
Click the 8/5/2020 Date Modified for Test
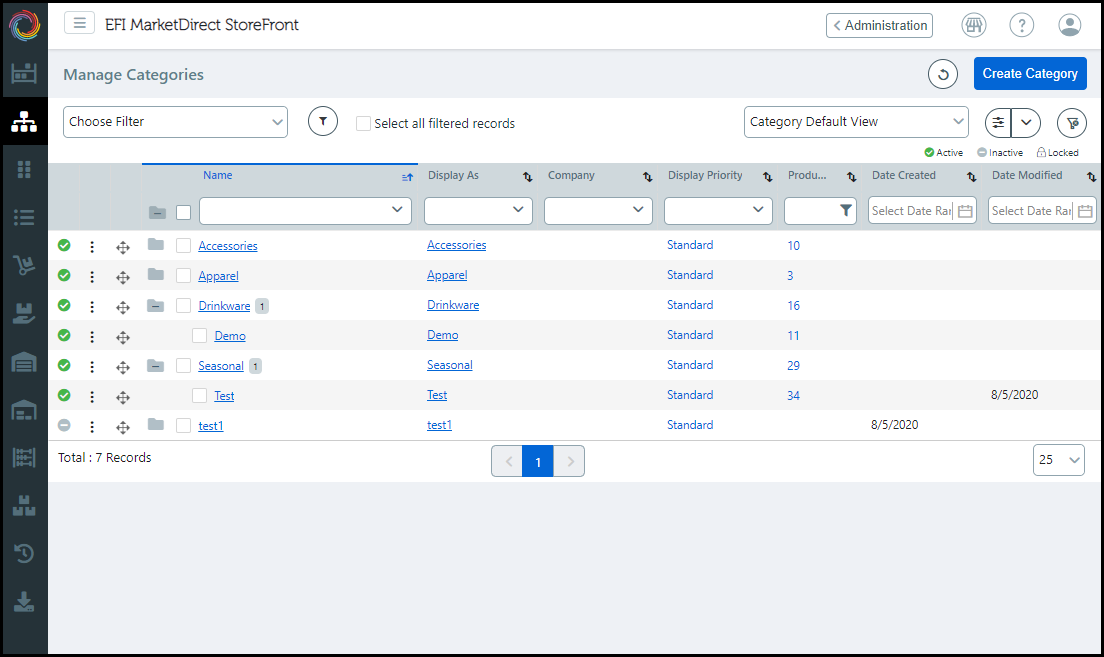tap(1015, 395)
